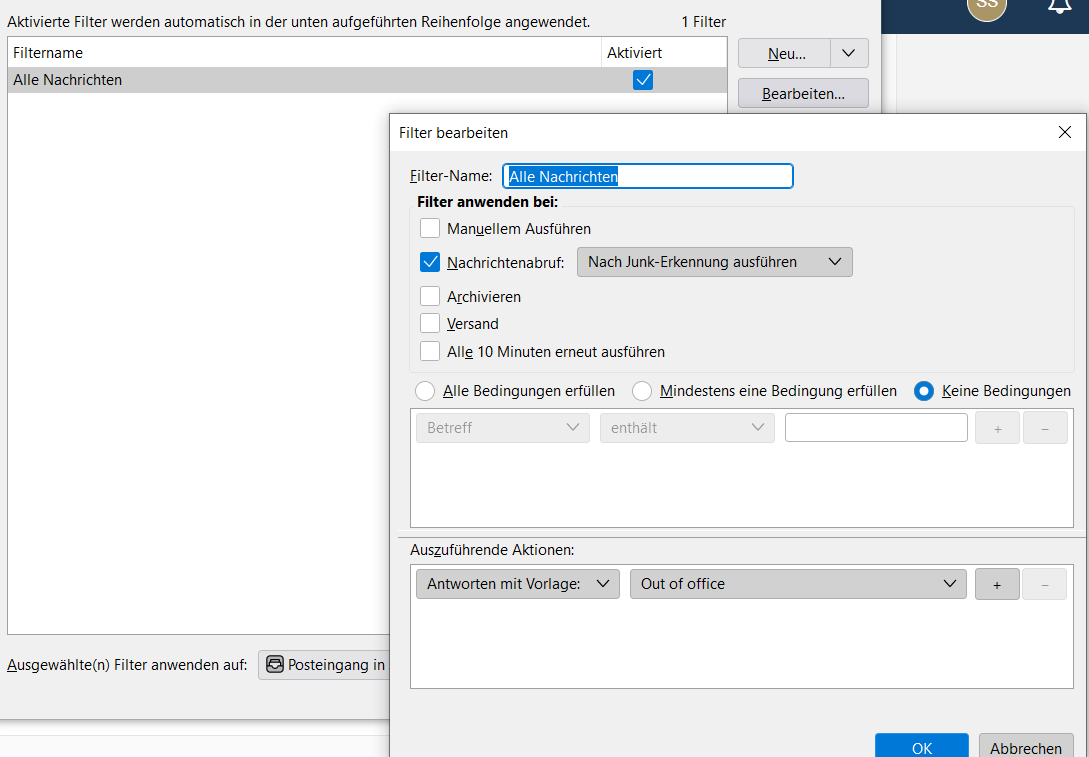Image resolution: width=1089 pixels, height=757 pixels.
Task: Tick the Versand checkbox
Action: (430, 324)
